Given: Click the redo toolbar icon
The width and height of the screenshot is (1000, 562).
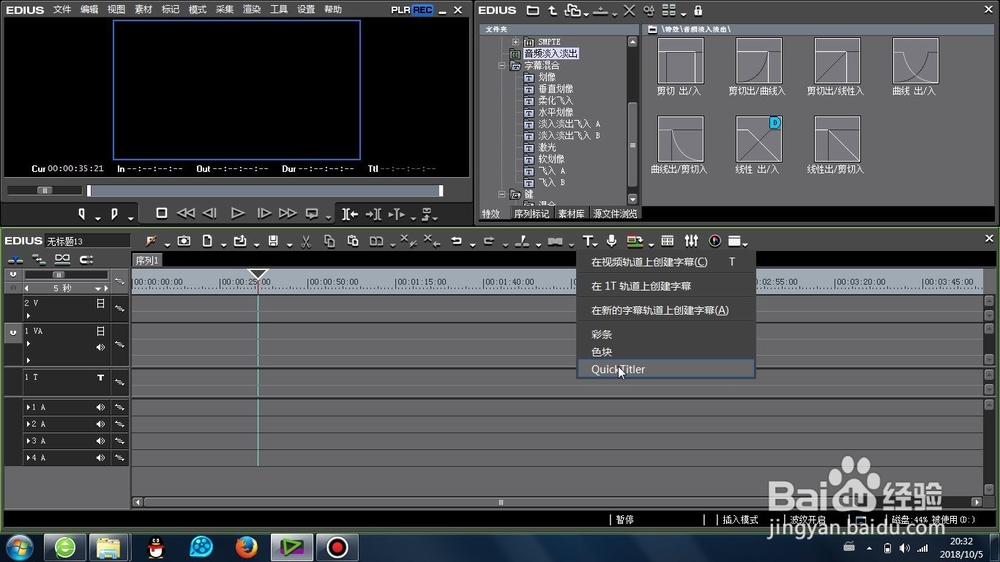Looking at the screenshot, I should (489, 240).
